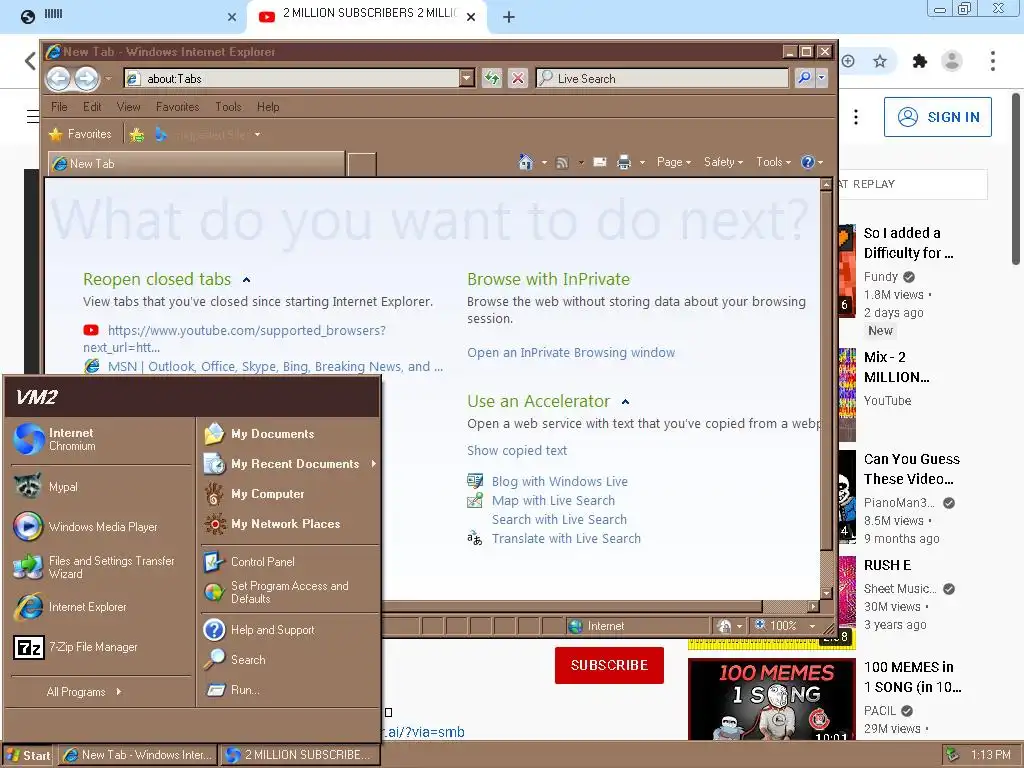Click the Chrome extensions puzzle icon
Image resolution: width=1024 pixels, height=768 pixels.
[920, 61]
